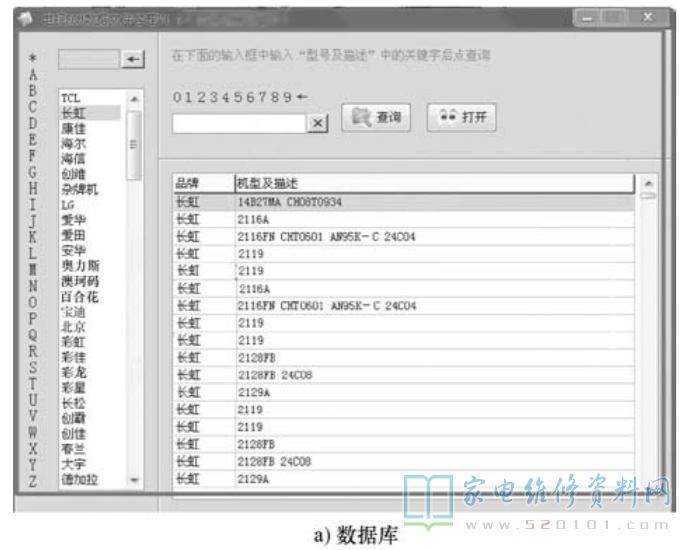Select the 14B27MA CHD8T0934 row
This screenshot has width=681, height=550.
(x=403, y=202)
